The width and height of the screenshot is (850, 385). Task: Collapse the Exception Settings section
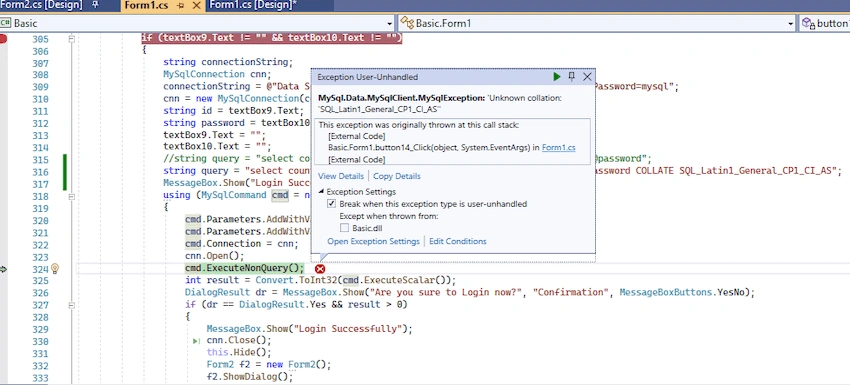tap(321, 191)
